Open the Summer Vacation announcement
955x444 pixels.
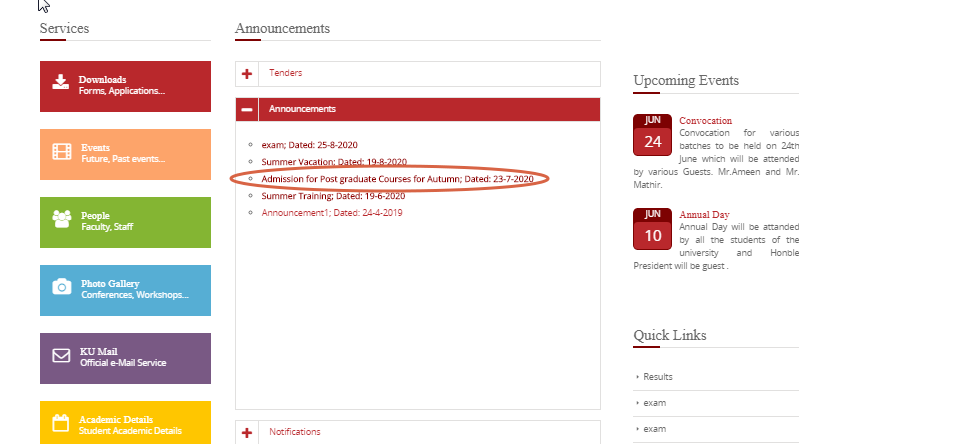[333, 162]
